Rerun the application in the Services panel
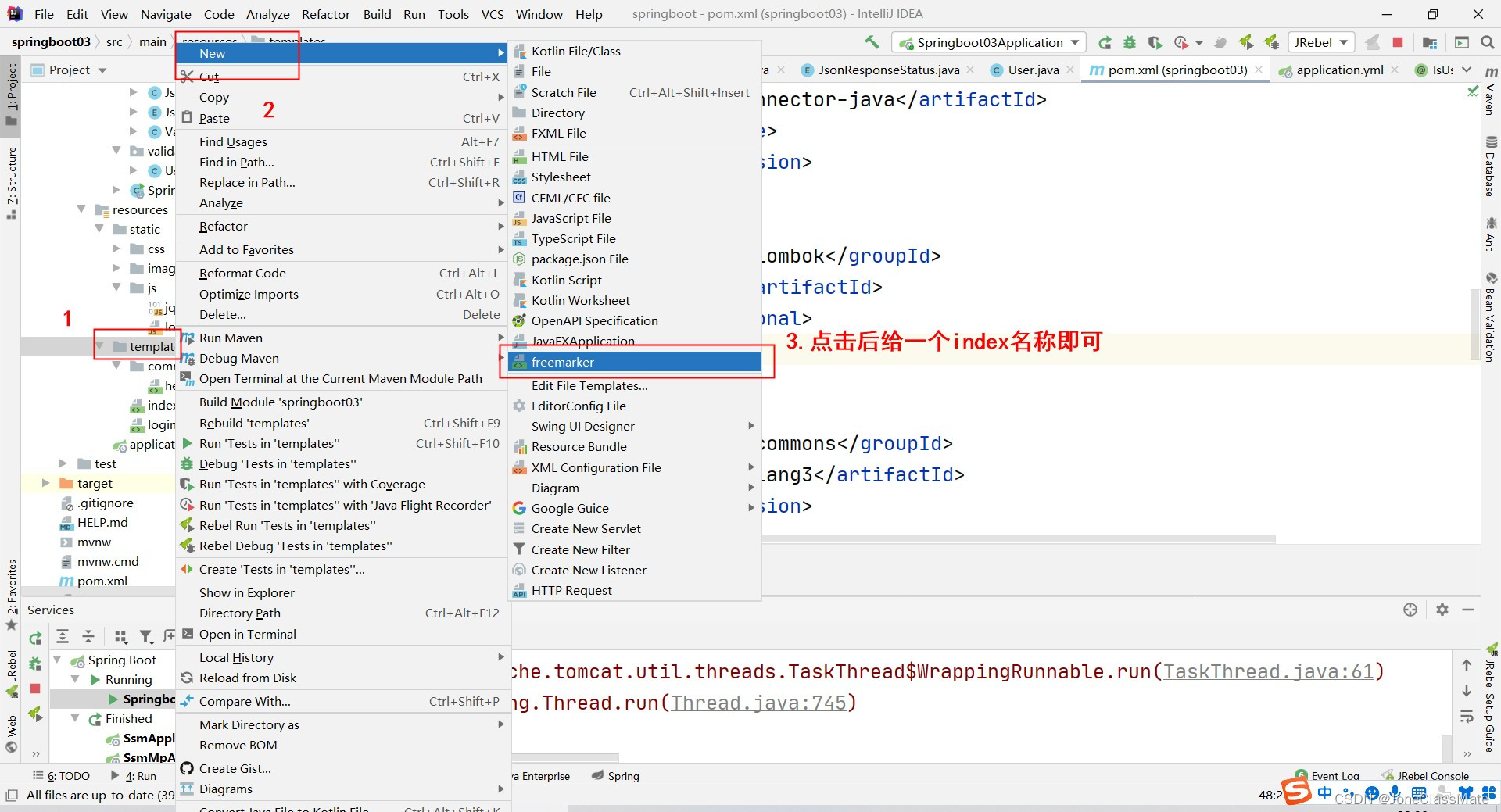 [x=36, y=638]
